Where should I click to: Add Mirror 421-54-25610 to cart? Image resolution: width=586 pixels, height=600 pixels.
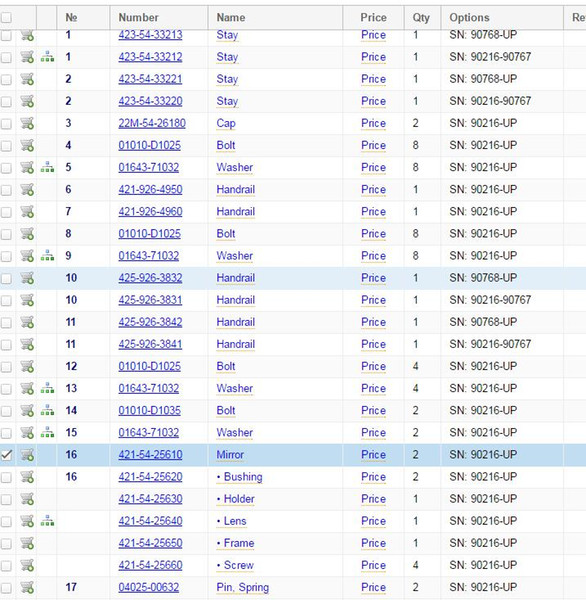point(27,455)
